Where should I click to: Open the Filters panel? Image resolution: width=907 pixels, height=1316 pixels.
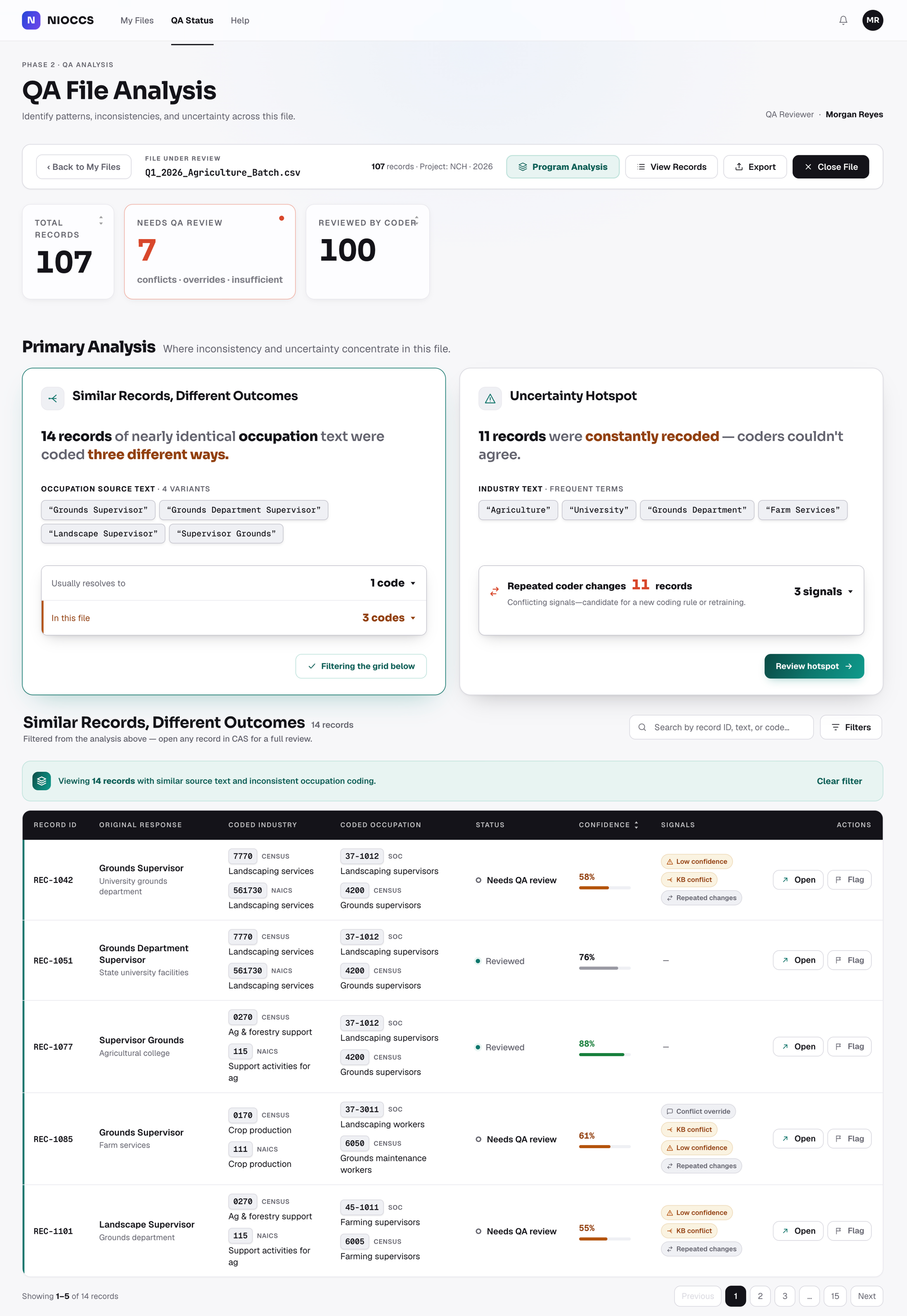click(851, 727)
